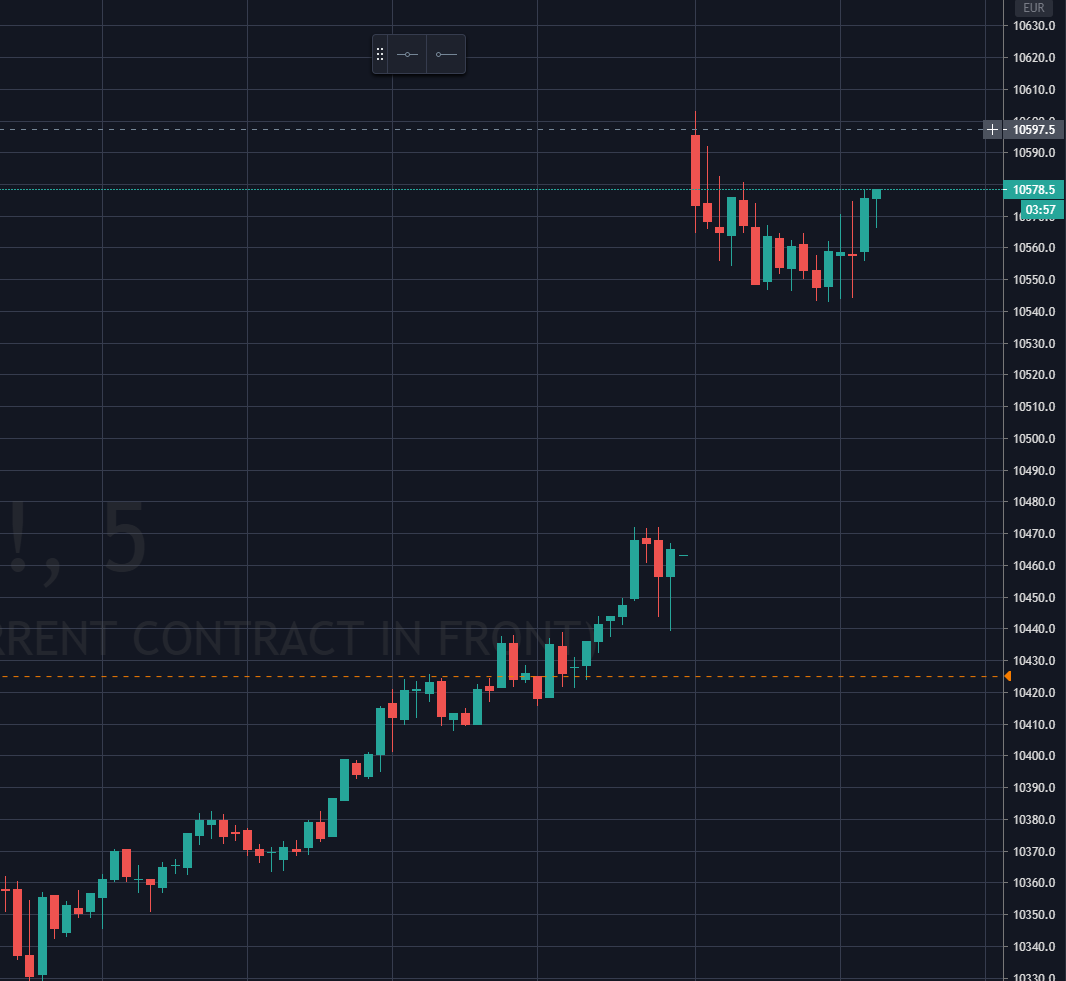
Task: Click the crosshair price label 10597.5
Action: (x=1034, y=129)
